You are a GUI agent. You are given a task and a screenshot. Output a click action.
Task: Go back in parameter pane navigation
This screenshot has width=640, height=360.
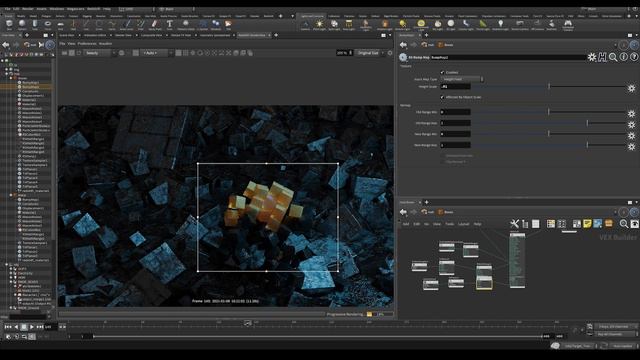click(x=403, y=45)
